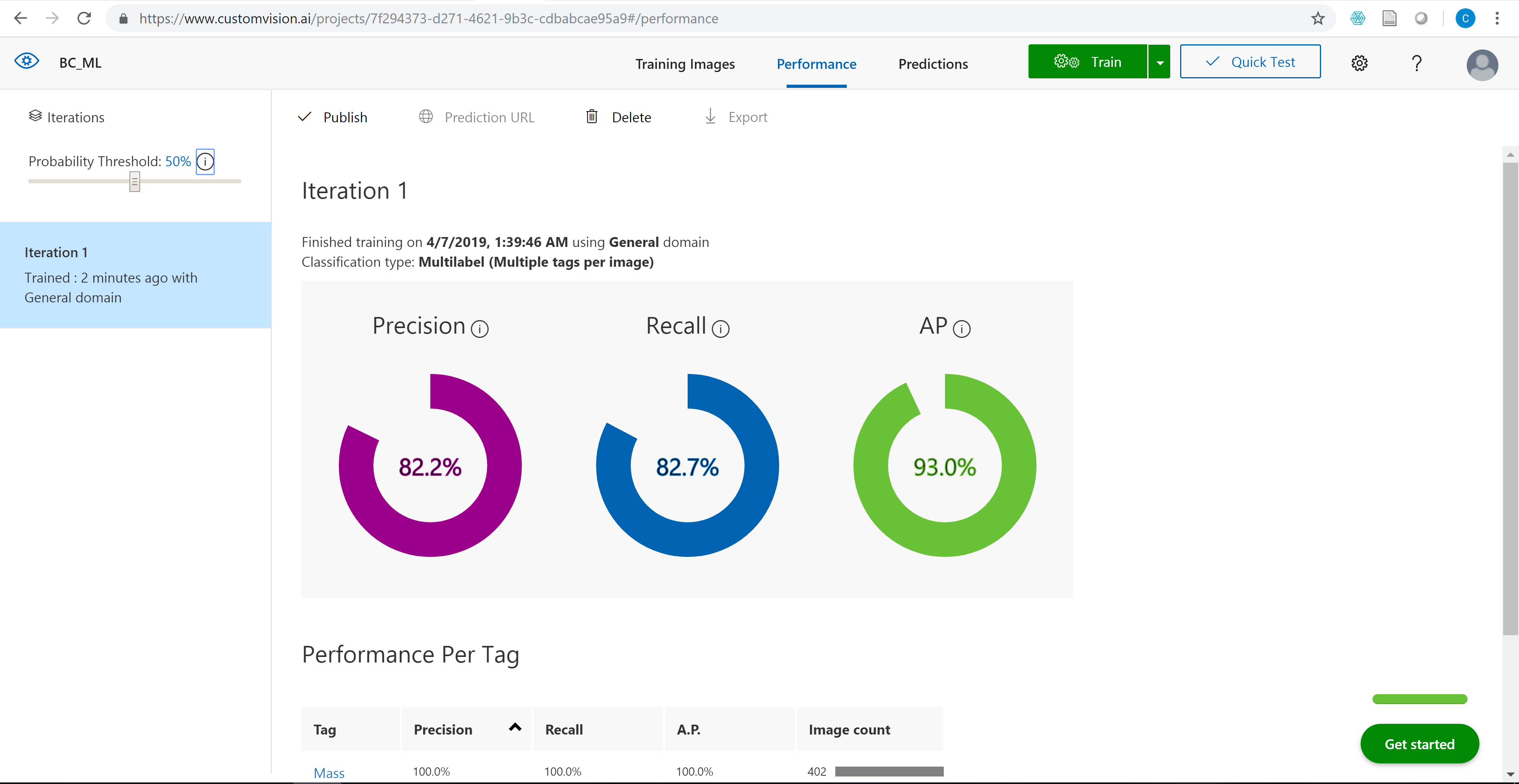Click the Quick Test button
The width and height of the screenshot is (1519, 784).
point(1250,62)
